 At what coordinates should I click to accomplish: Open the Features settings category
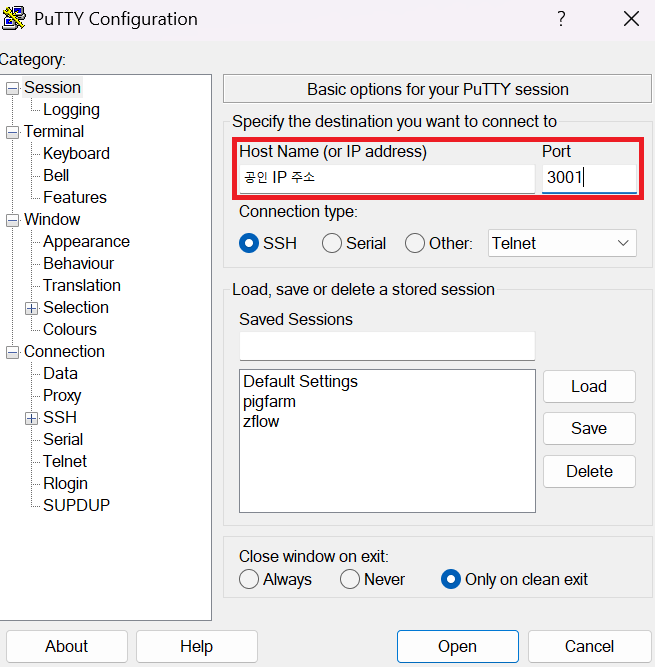pyautogui.click(x=75, y=197)
